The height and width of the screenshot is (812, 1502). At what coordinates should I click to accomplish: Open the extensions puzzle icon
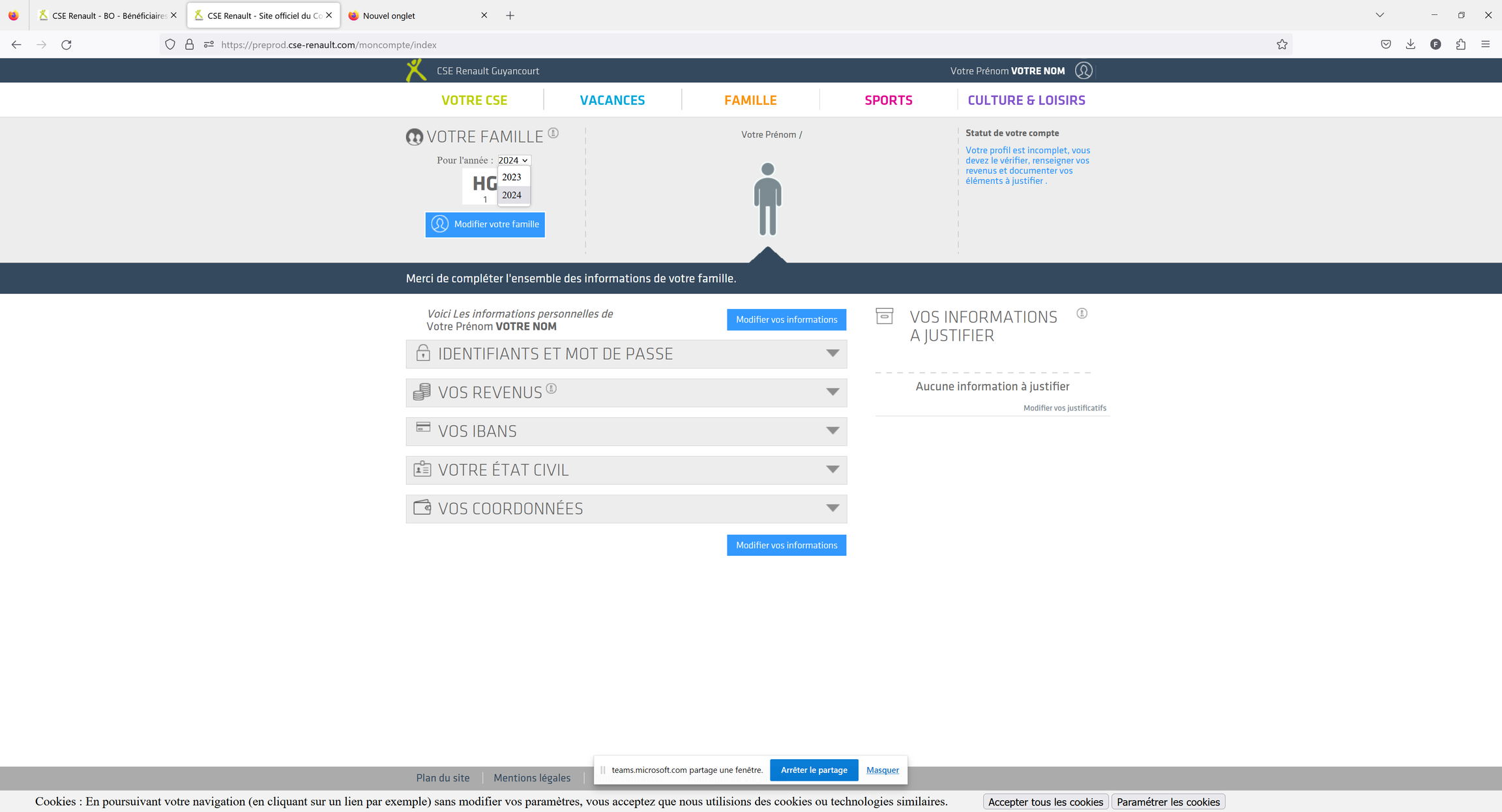1461,44
